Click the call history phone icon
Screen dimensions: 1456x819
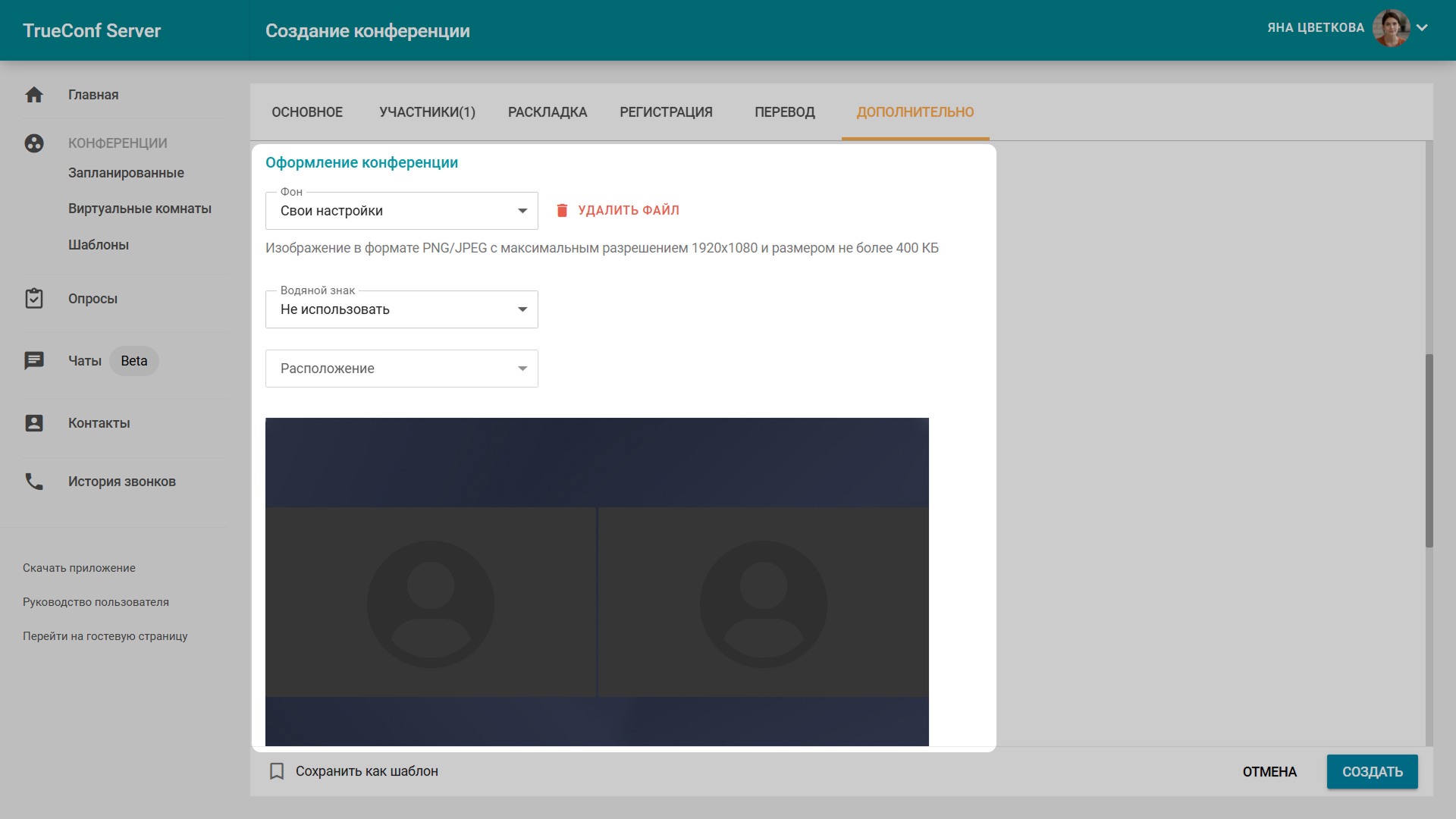34,482
